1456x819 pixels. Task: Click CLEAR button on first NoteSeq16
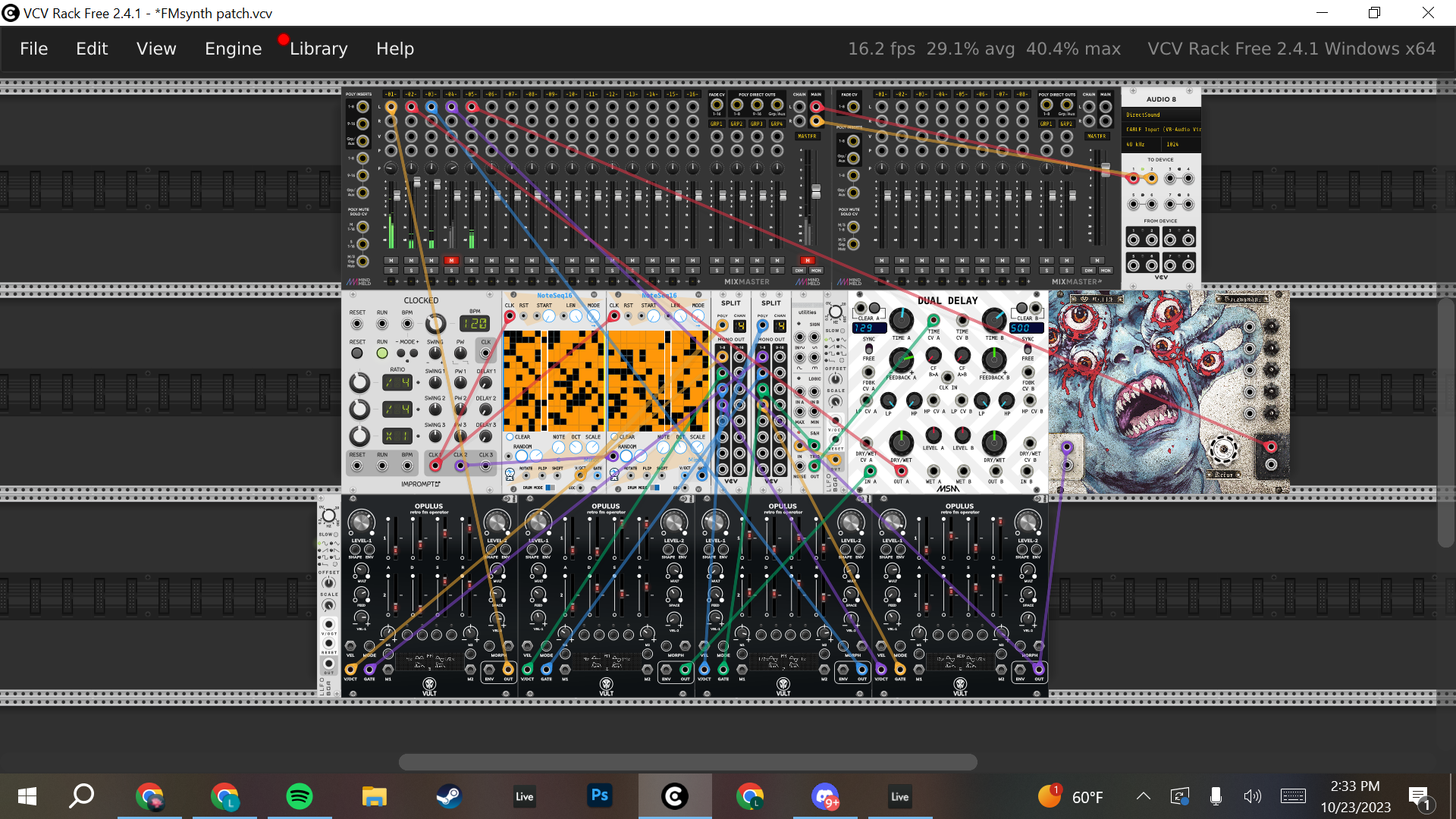pos(510,438)
